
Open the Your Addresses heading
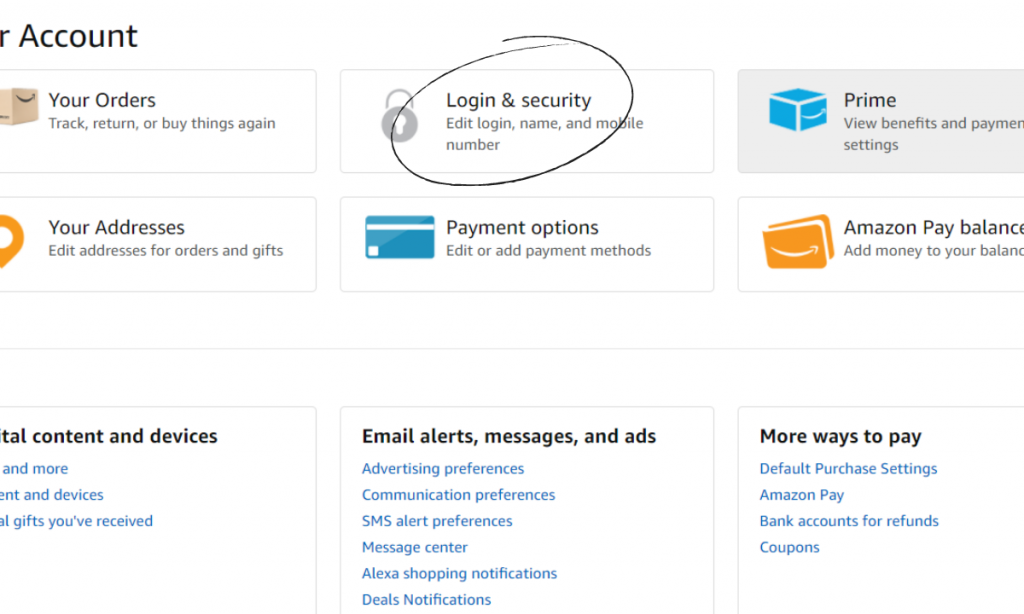point(116,228)
